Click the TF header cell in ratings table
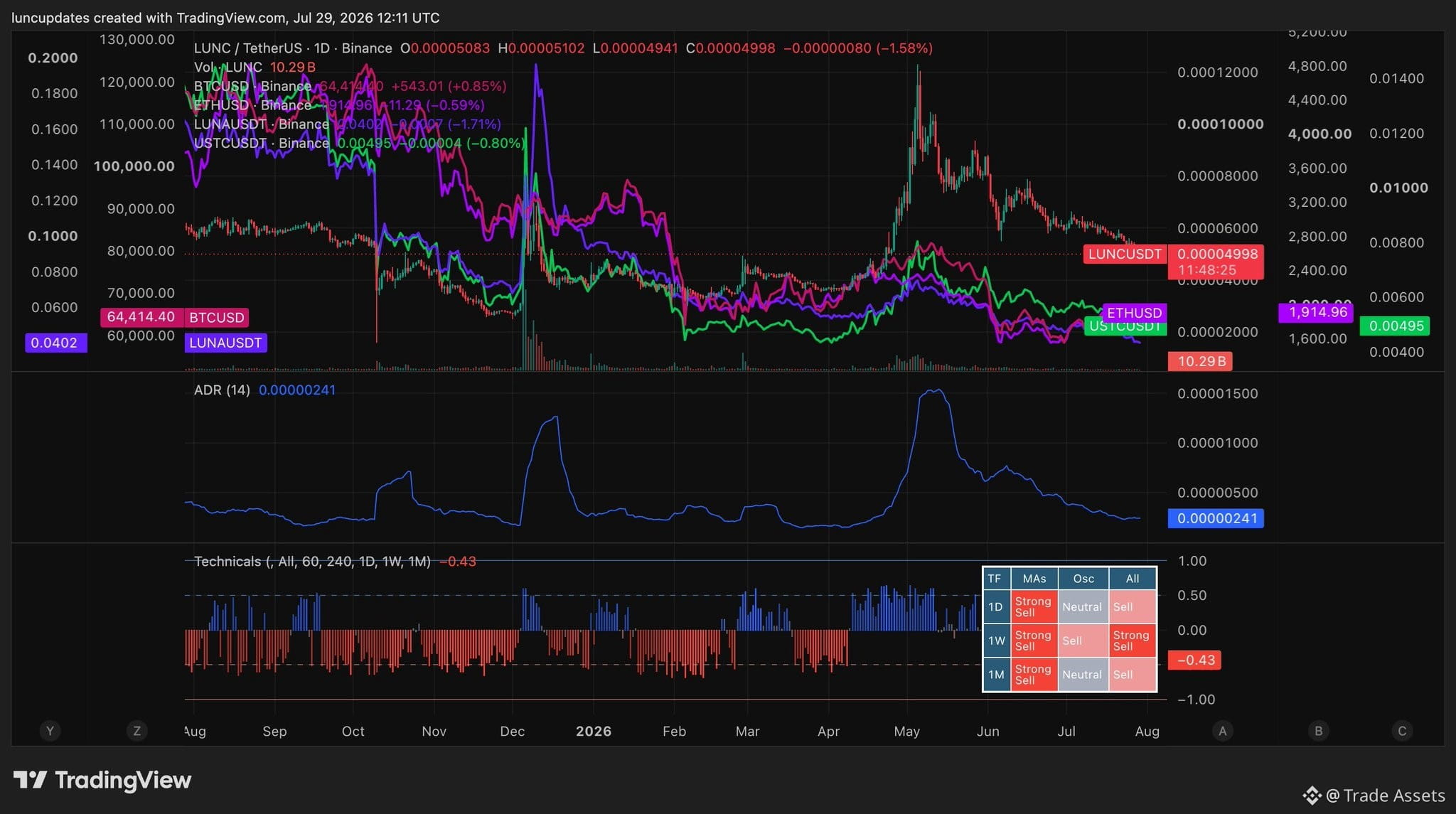The image size is (1456, 814). [996, 579]
